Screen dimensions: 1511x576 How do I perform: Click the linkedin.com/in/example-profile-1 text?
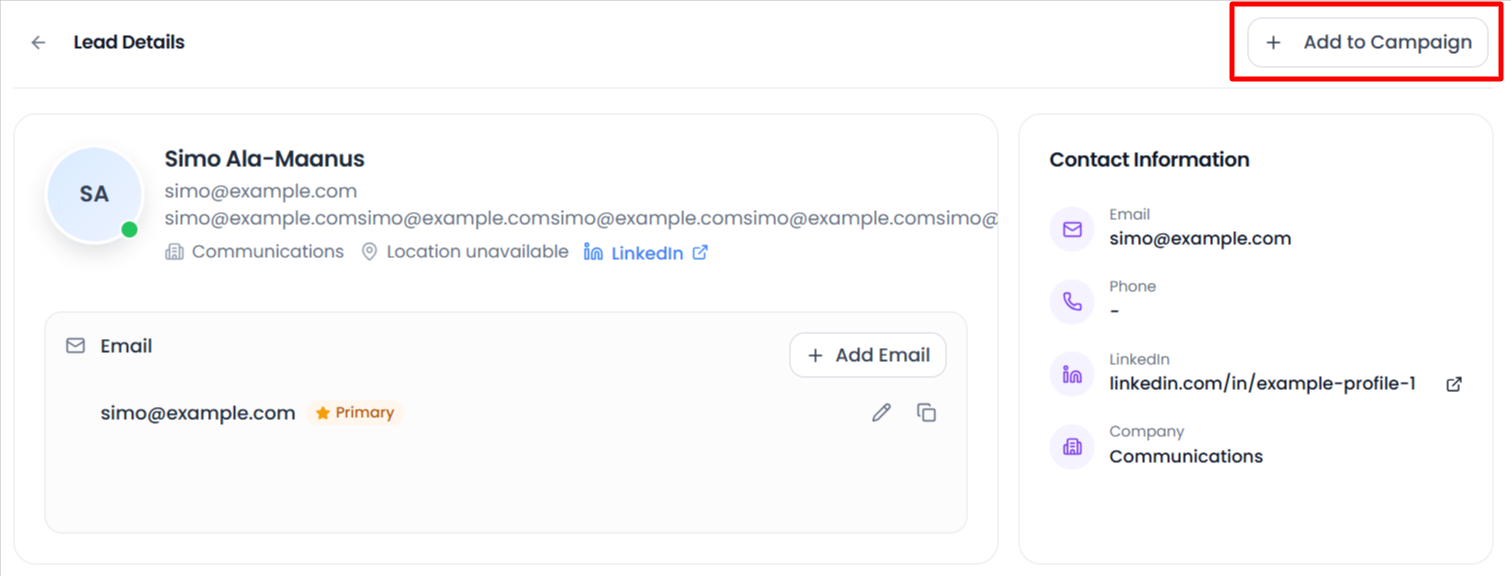click(1262, 384)
